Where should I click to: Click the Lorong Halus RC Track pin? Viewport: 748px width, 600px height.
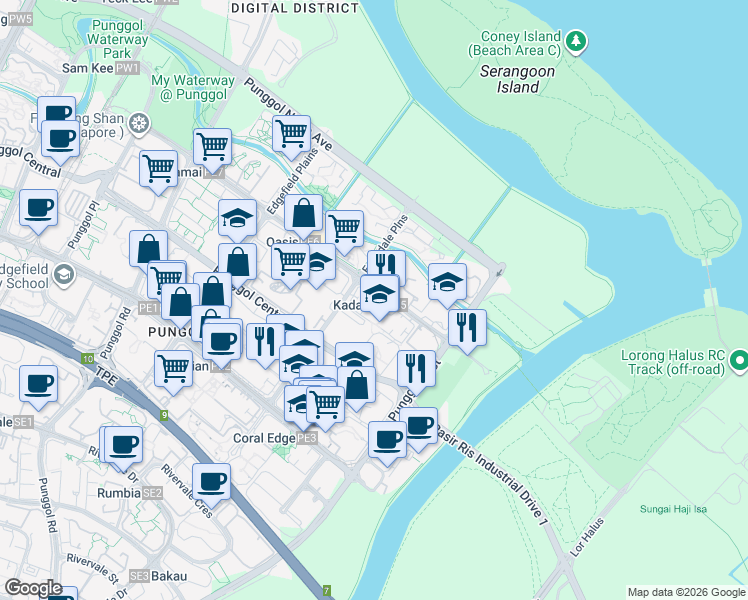click(740, 360)
